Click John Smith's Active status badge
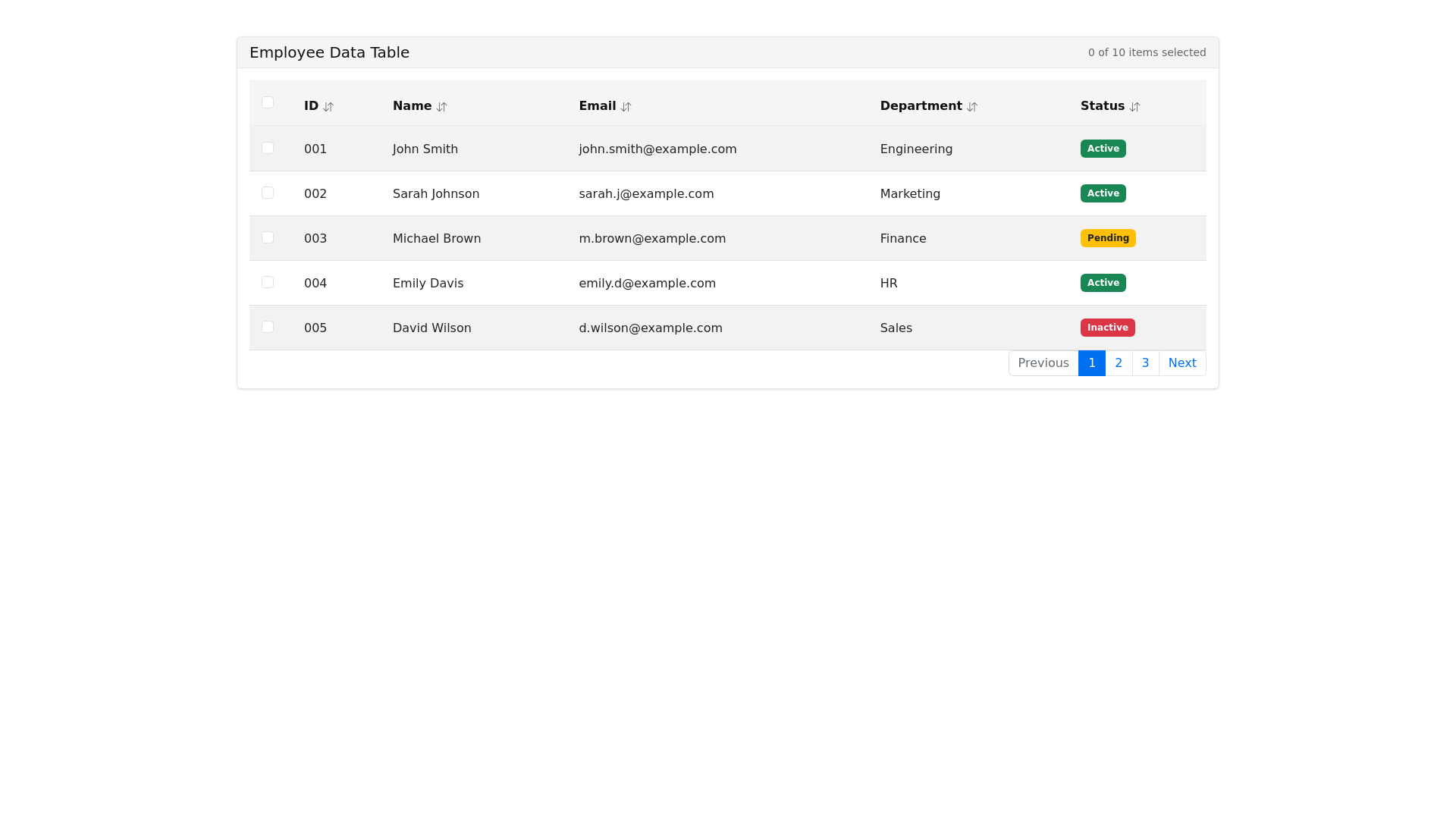This screenshot has width=1456, height=819. pyautogui.click(x=1103, y=149)
